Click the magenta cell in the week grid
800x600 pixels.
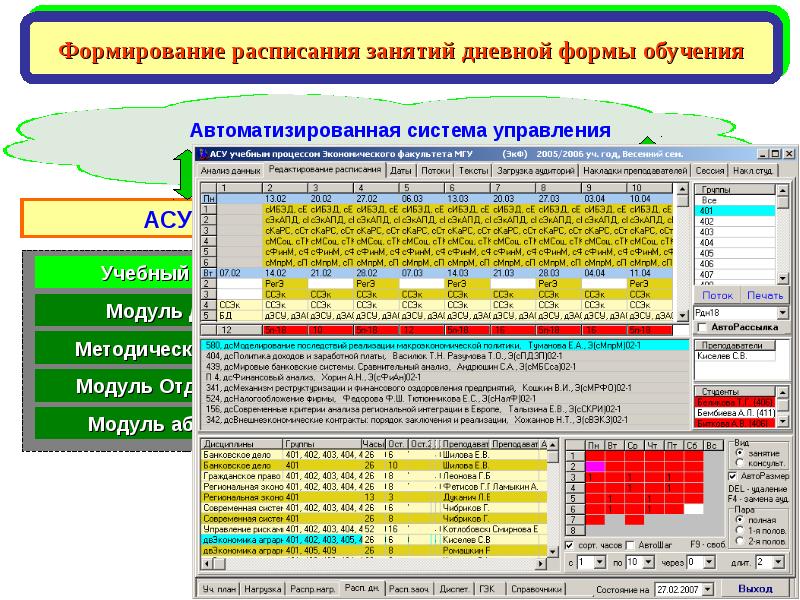[x=596, y=465]
